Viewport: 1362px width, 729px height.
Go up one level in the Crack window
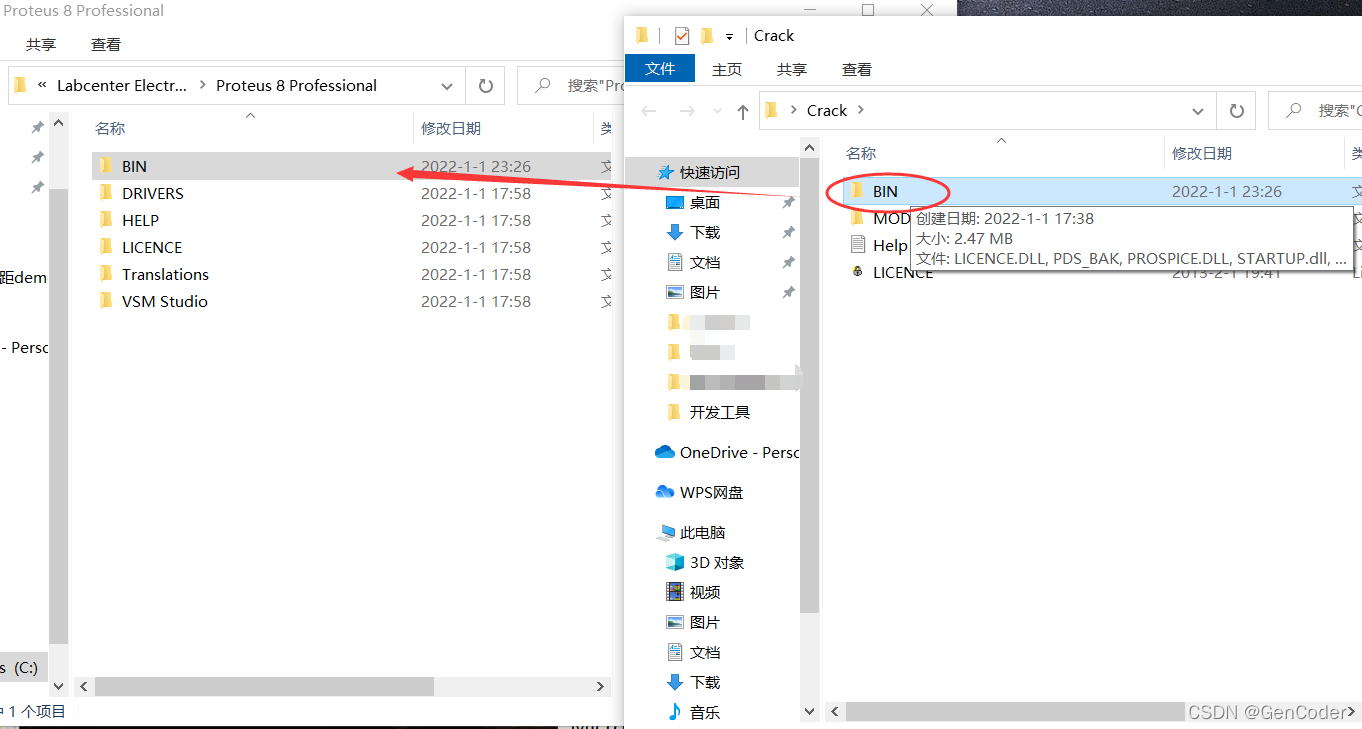(742, 111)
